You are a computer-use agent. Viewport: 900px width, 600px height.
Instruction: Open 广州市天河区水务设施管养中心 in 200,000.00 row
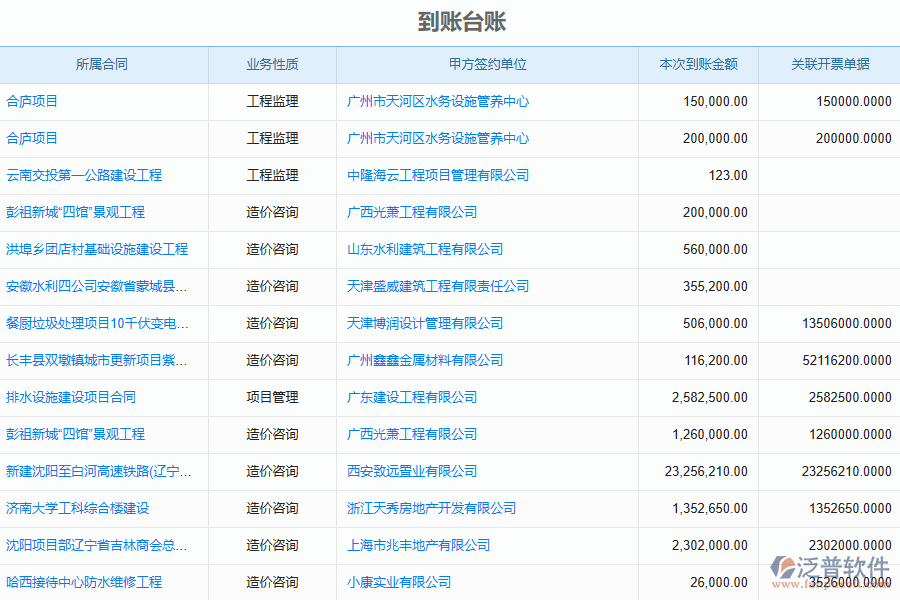pos(438,138)
